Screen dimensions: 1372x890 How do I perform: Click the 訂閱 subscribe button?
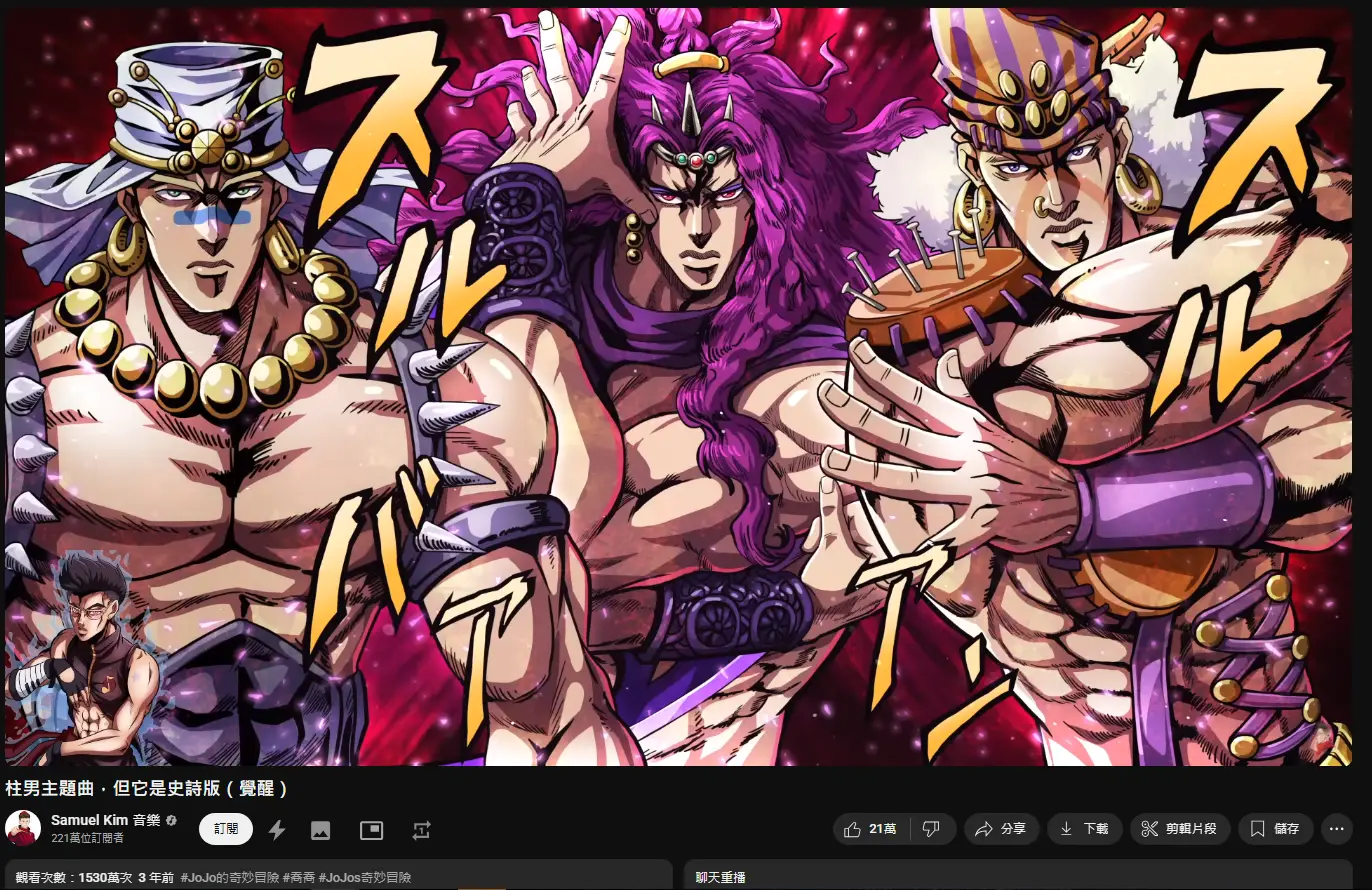pos(226,829)
